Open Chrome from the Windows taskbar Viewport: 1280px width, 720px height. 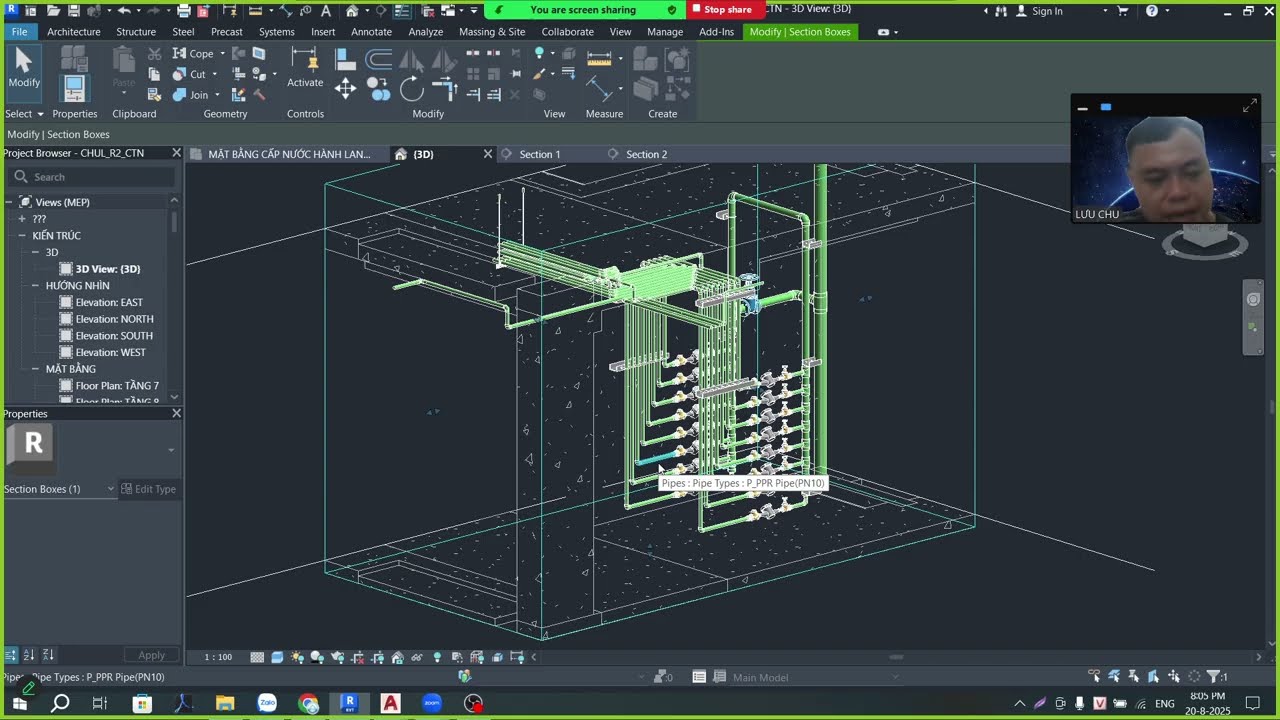point(308,703)
